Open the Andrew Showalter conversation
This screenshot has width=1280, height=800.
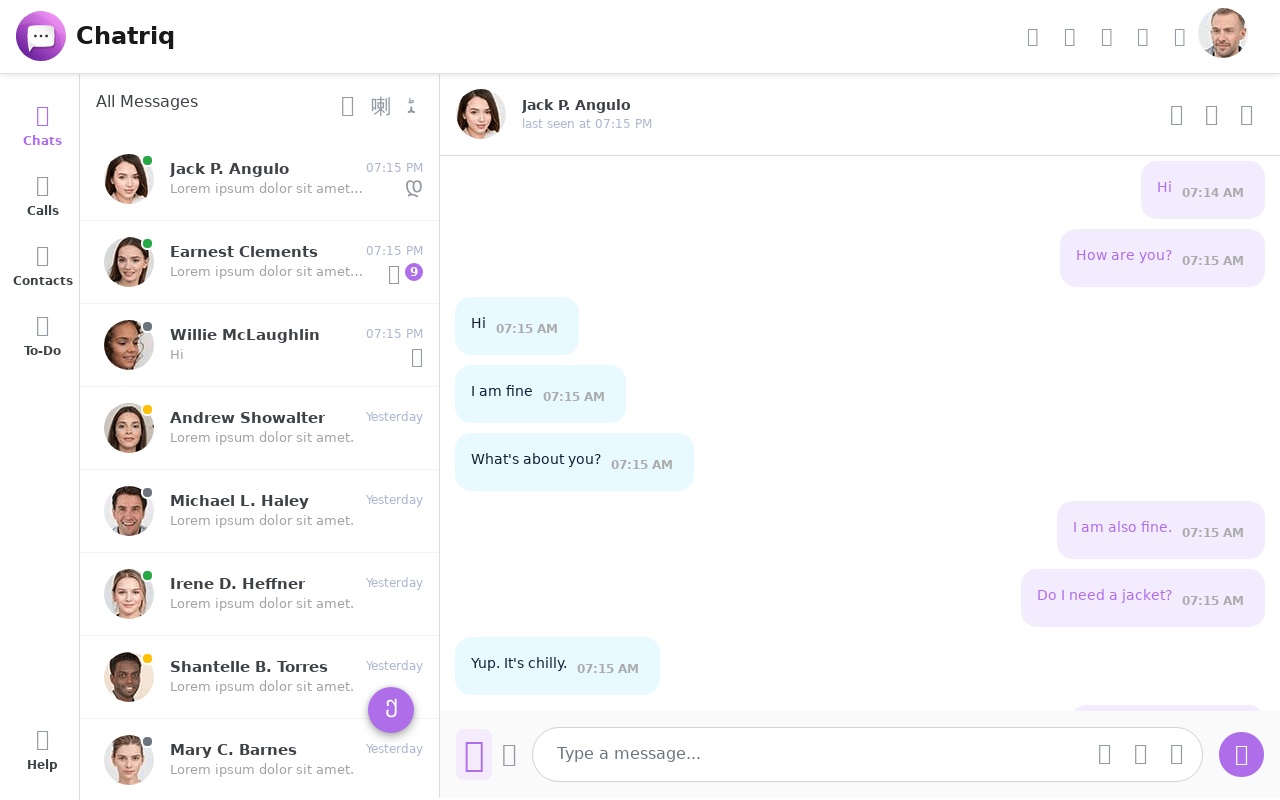[260, 428]
